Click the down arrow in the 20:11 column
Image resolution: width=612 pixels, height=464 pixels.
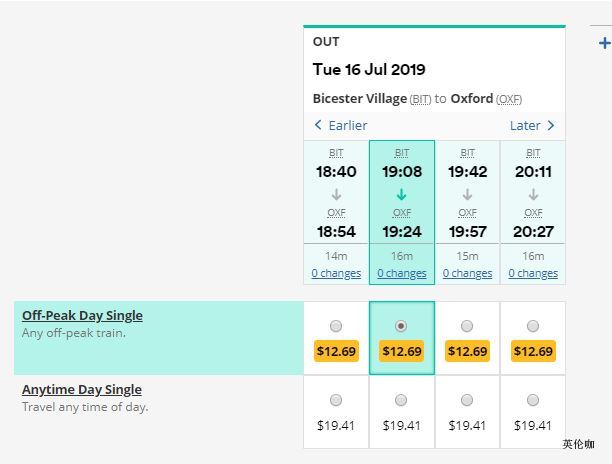(533, 194)
